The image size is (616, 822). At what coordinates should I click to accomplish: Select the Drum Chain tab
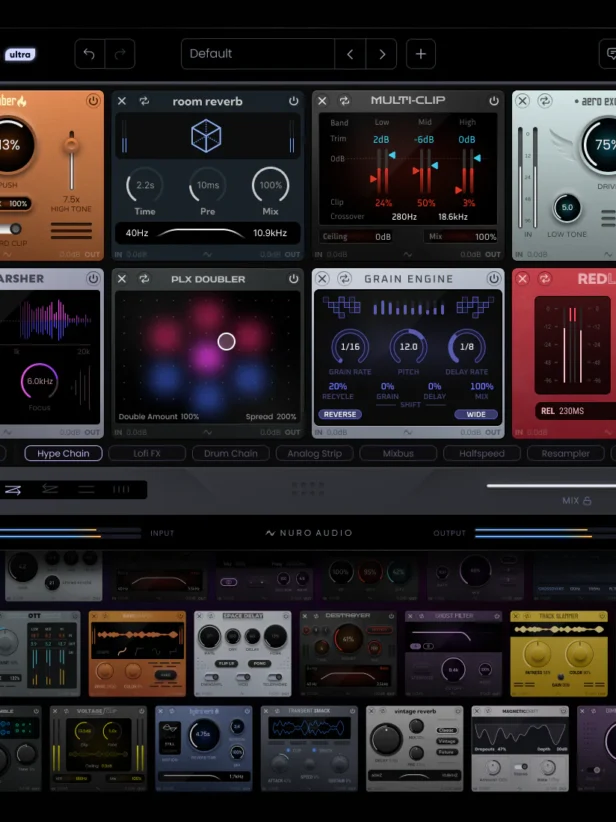click(x=231, y=453)
